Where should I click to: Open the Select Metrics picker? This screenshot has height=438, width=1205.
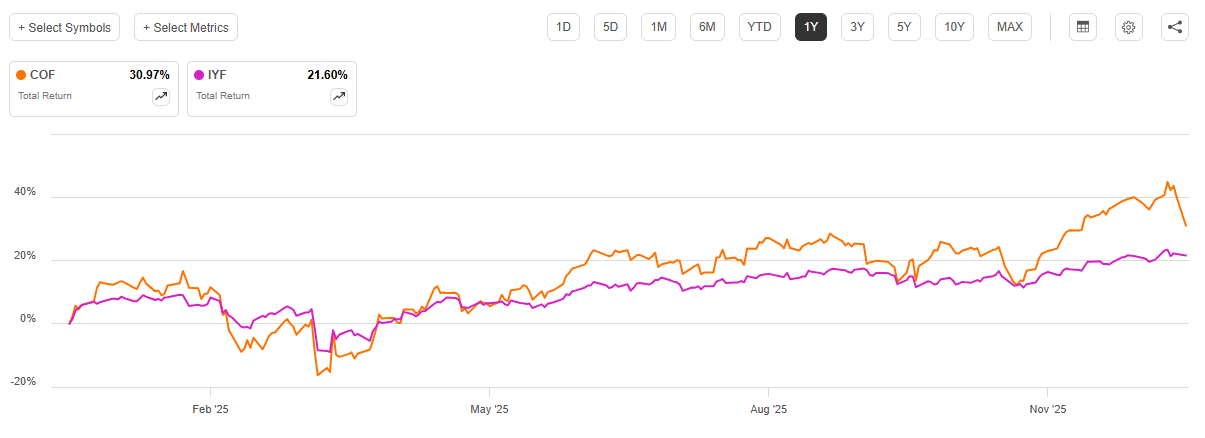point(185,27)
